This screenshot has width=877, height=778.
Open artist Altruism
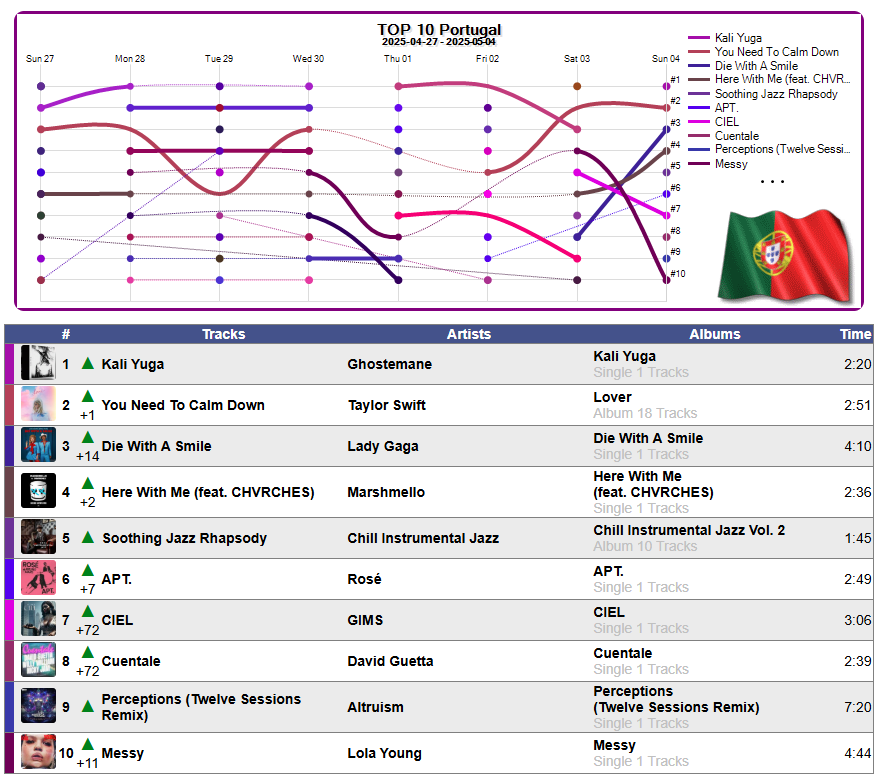375,706
